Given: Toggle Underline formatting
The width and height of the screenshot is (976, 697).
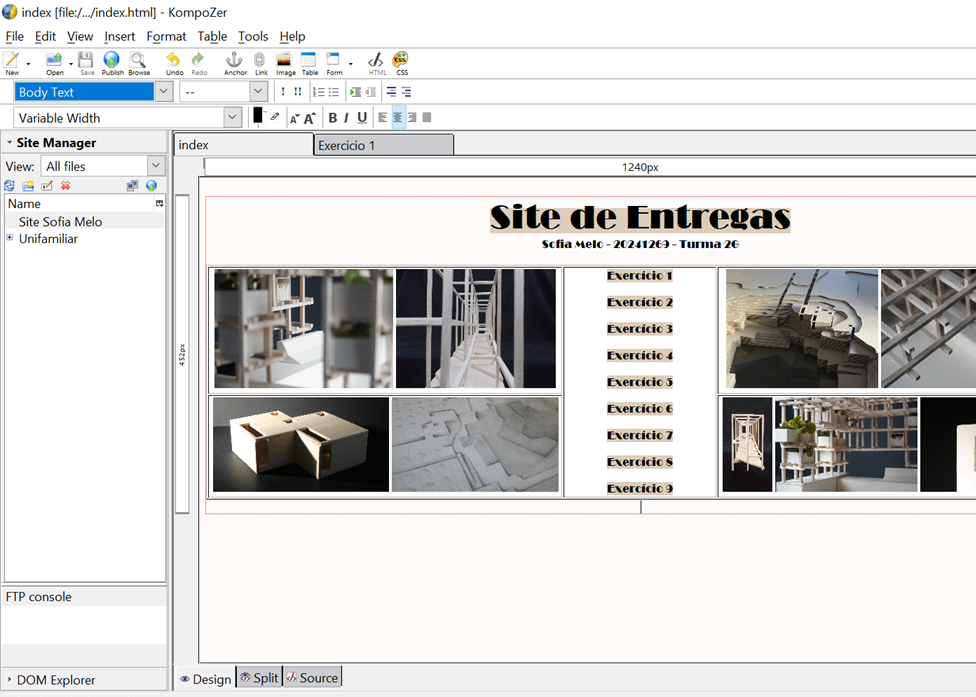Looking at the screenshot, I should 362,118.
